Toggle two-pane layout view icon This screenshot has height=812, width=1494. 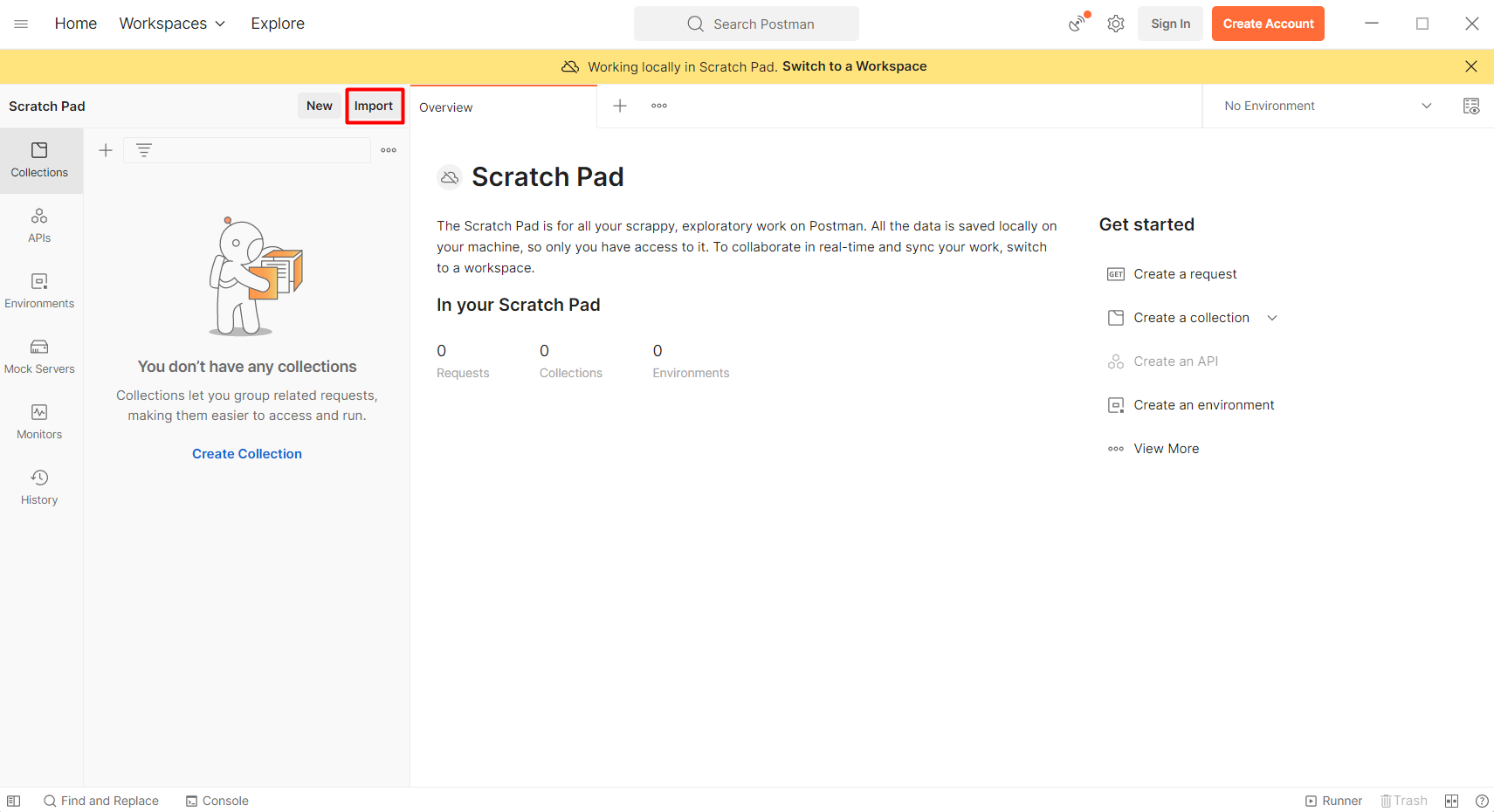[x=1451, y=801]
